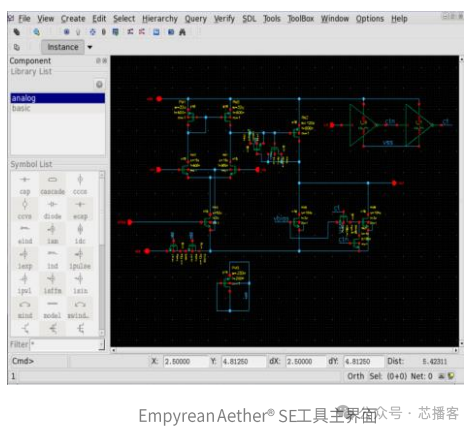Click the blue diamond-shaped toolbar icon
474x432 pixels.
click(93, 32)
